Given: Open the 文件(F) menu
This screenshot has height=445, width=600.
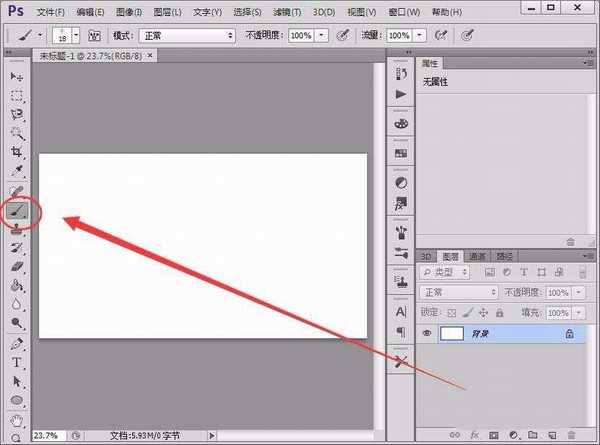Looking at the screenshot, I should pyautogui.click(x=50, y=11).
